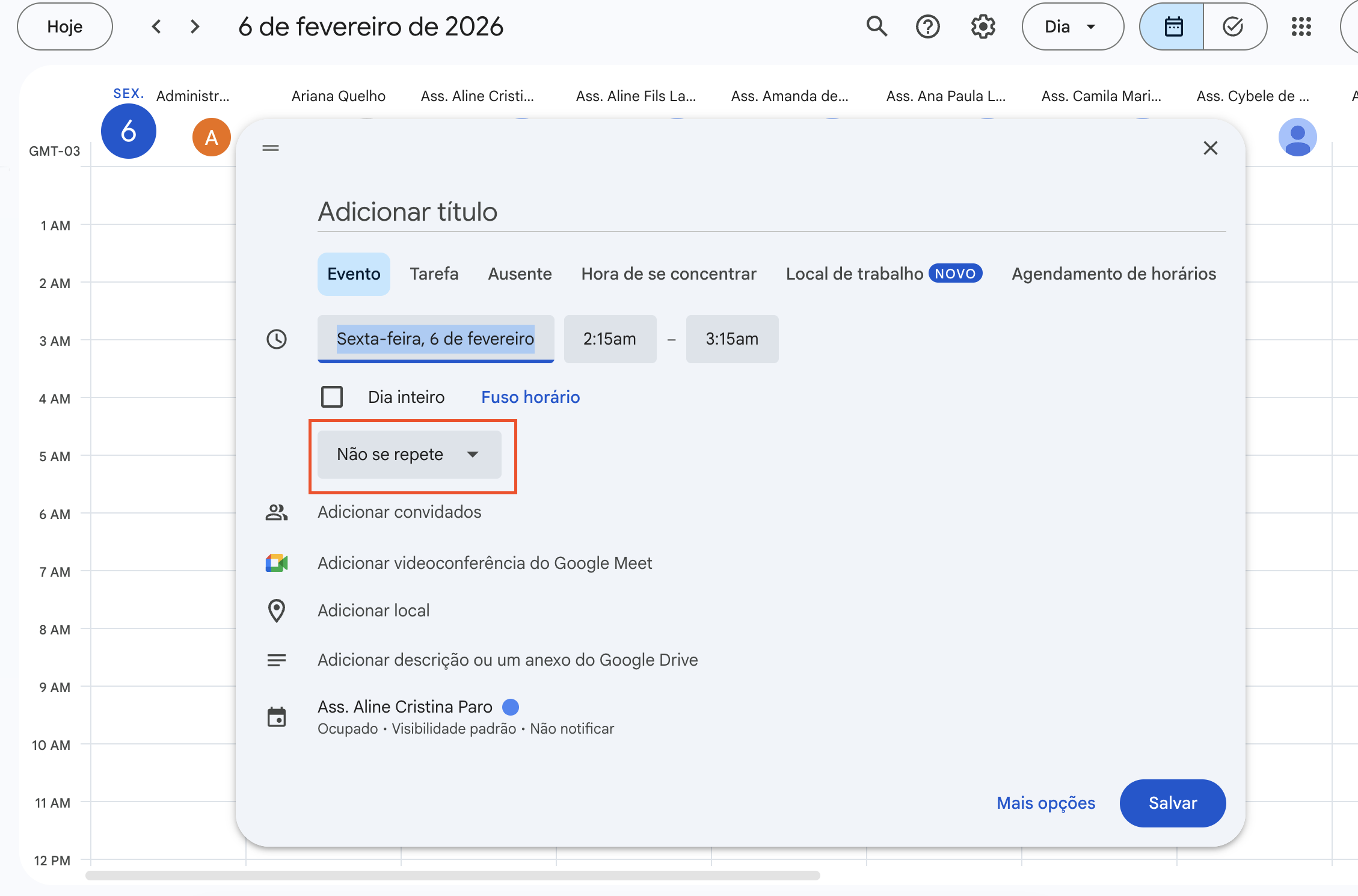
Task: Click the blue calendar color dot
Action: coord(511,707)
